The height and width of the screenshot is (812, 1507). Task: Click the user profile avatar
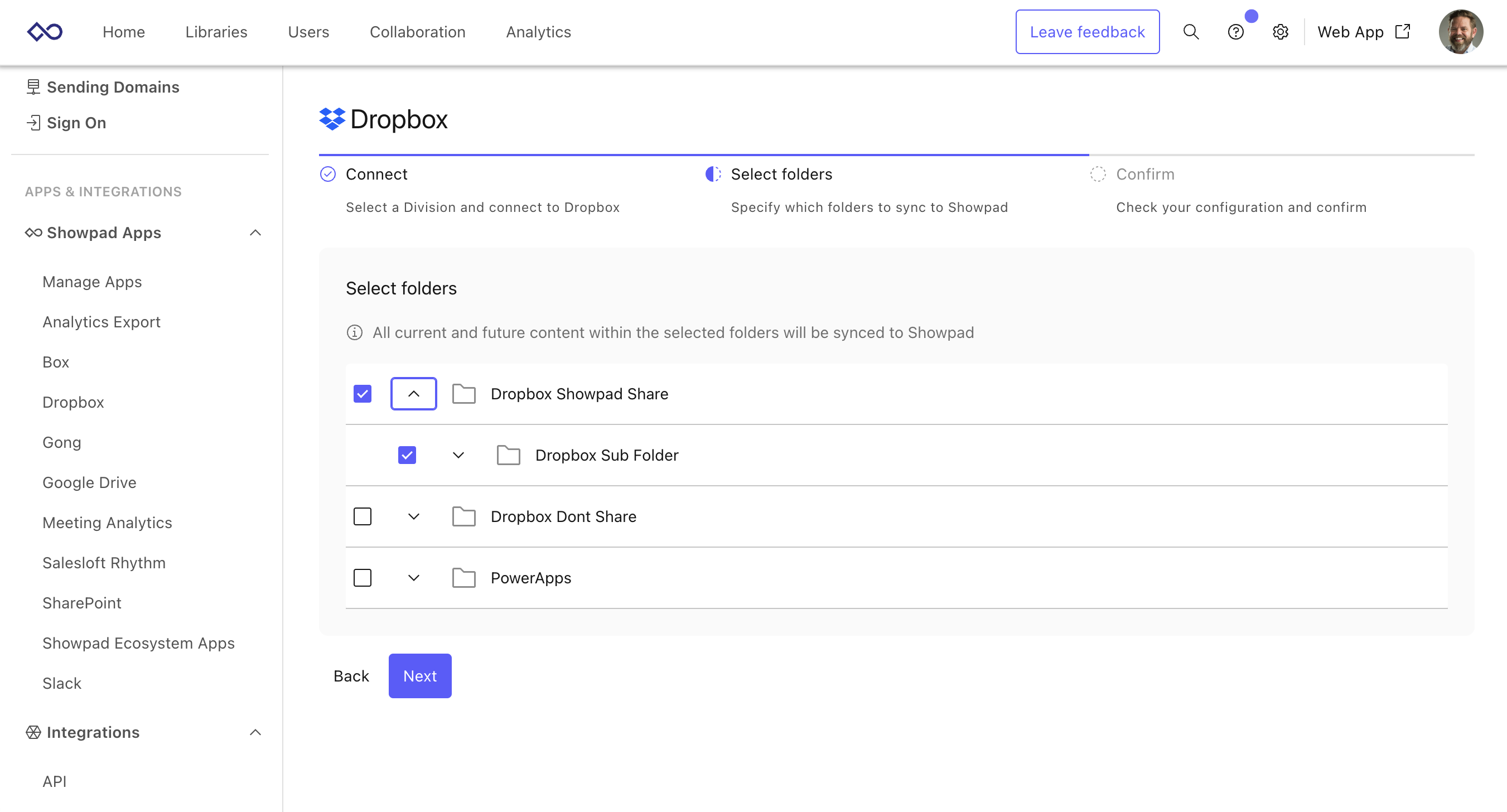(1460, 32)
